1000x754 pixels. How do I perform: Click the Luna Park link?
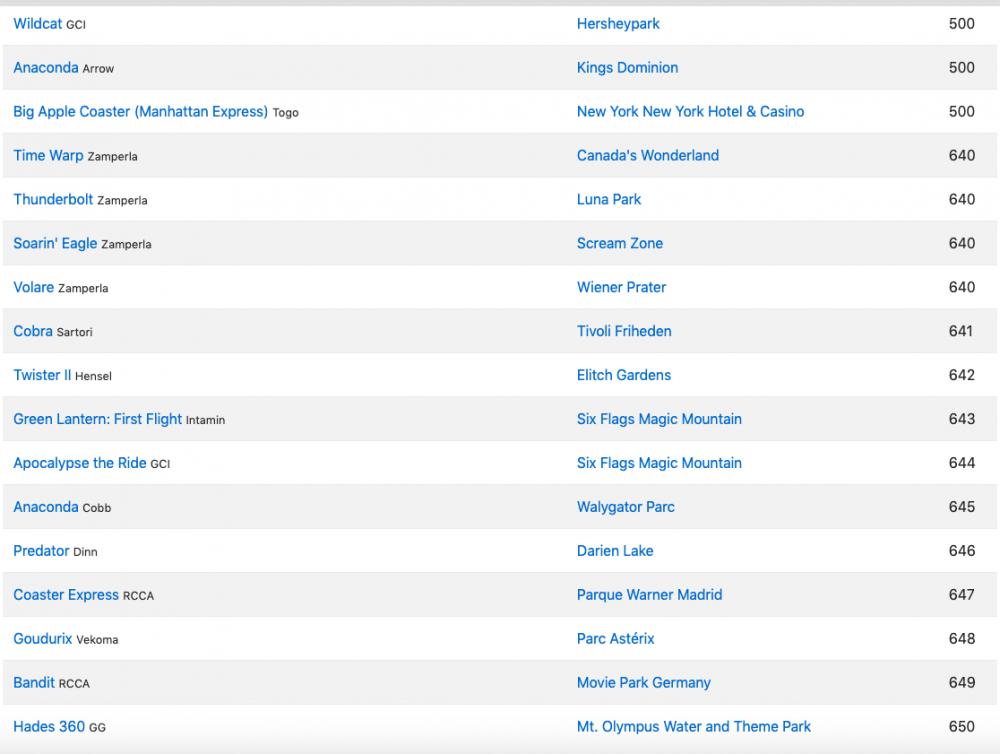click(x=609, y=200)
